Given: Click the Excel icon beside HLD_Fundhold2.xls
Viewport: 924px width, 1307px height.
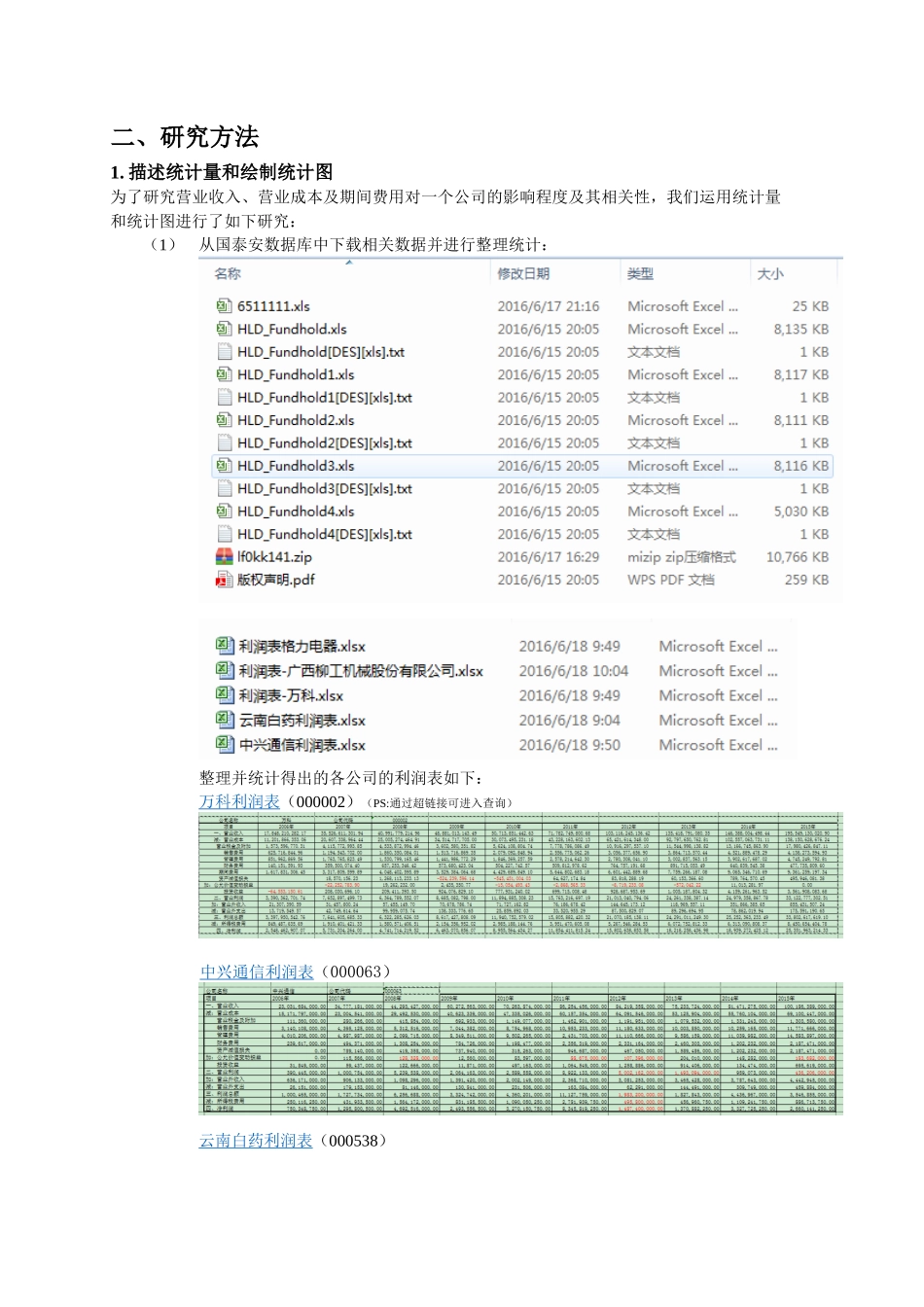Looking at the screenshot, I should click(x=224, y=420).
